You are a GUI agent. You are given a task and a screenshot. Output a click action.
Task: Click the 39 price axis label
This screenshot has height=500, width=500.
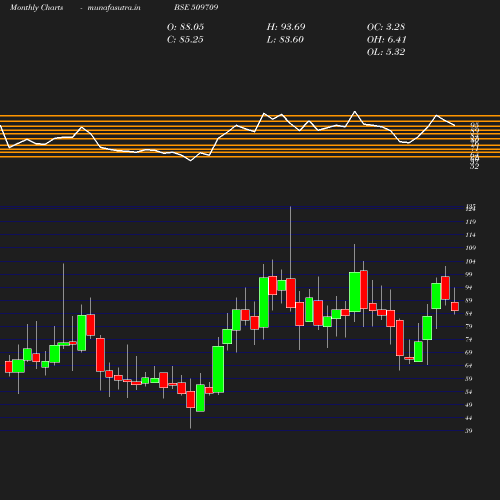point(469,431)
